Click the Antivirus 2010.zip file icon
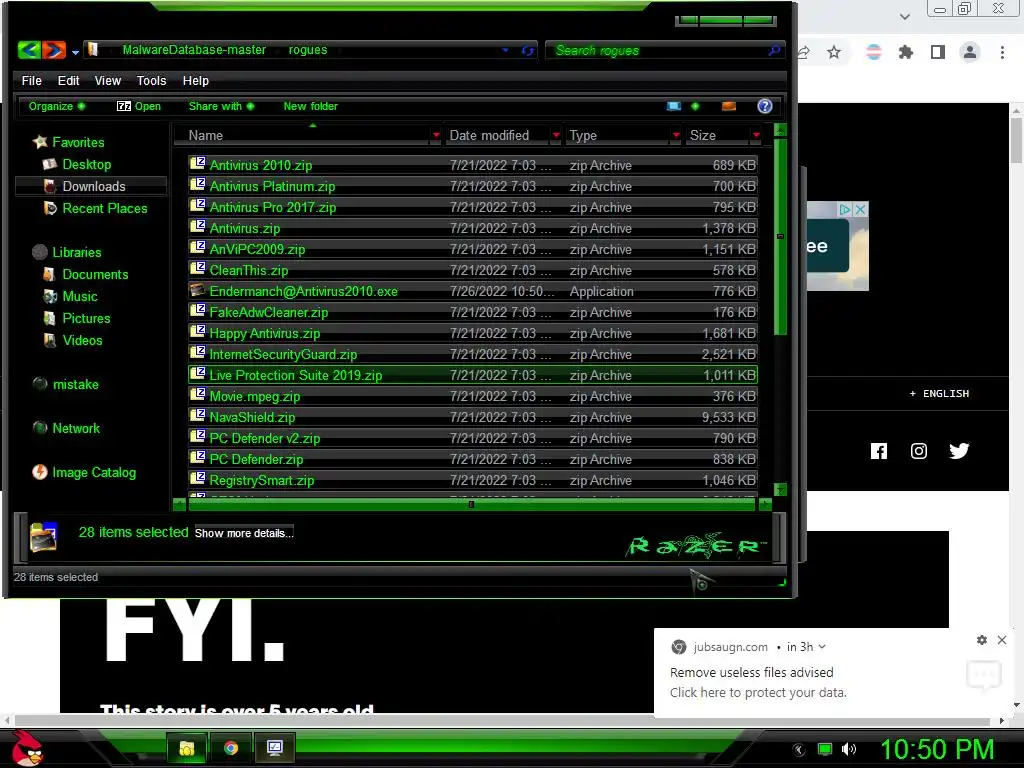Viewport: 1024px width, 768px height. [x=197, y=164]
